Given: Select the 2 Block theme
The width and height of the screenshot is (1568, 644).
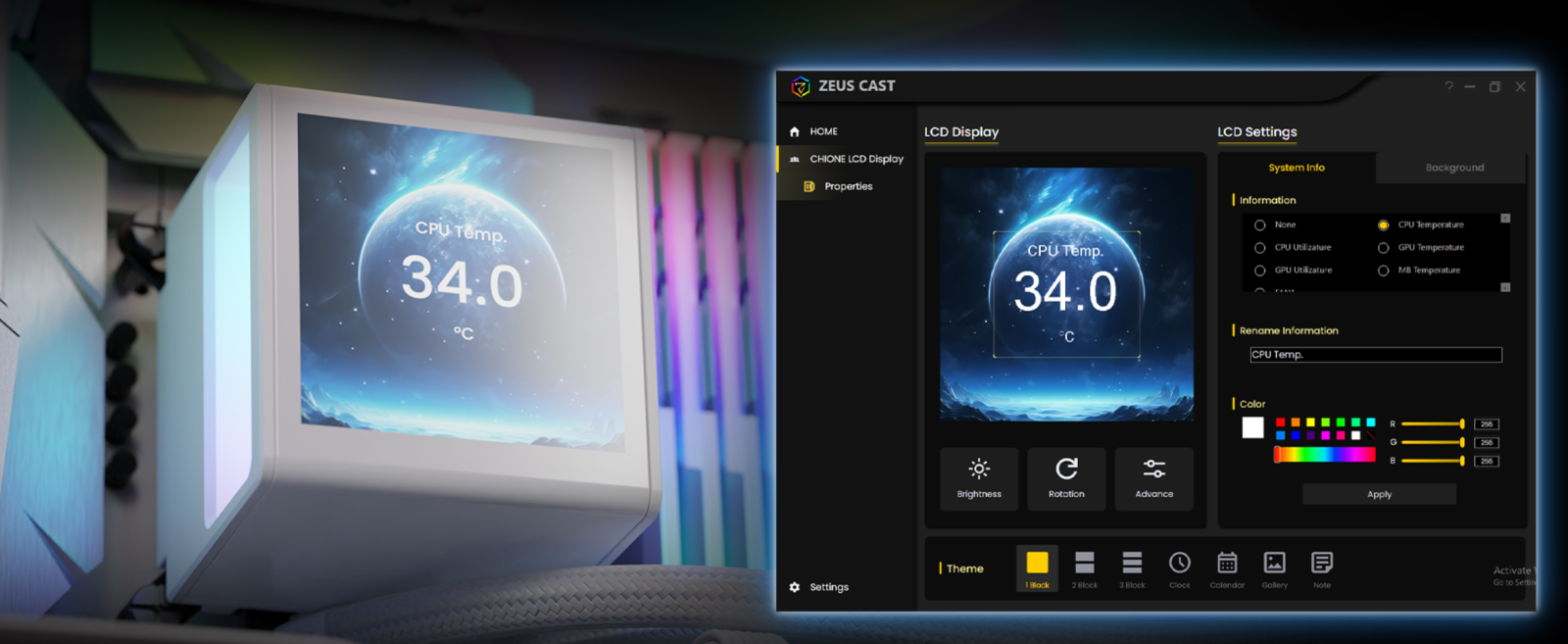Looking at the screenshot, I should tap(1084, 569).
